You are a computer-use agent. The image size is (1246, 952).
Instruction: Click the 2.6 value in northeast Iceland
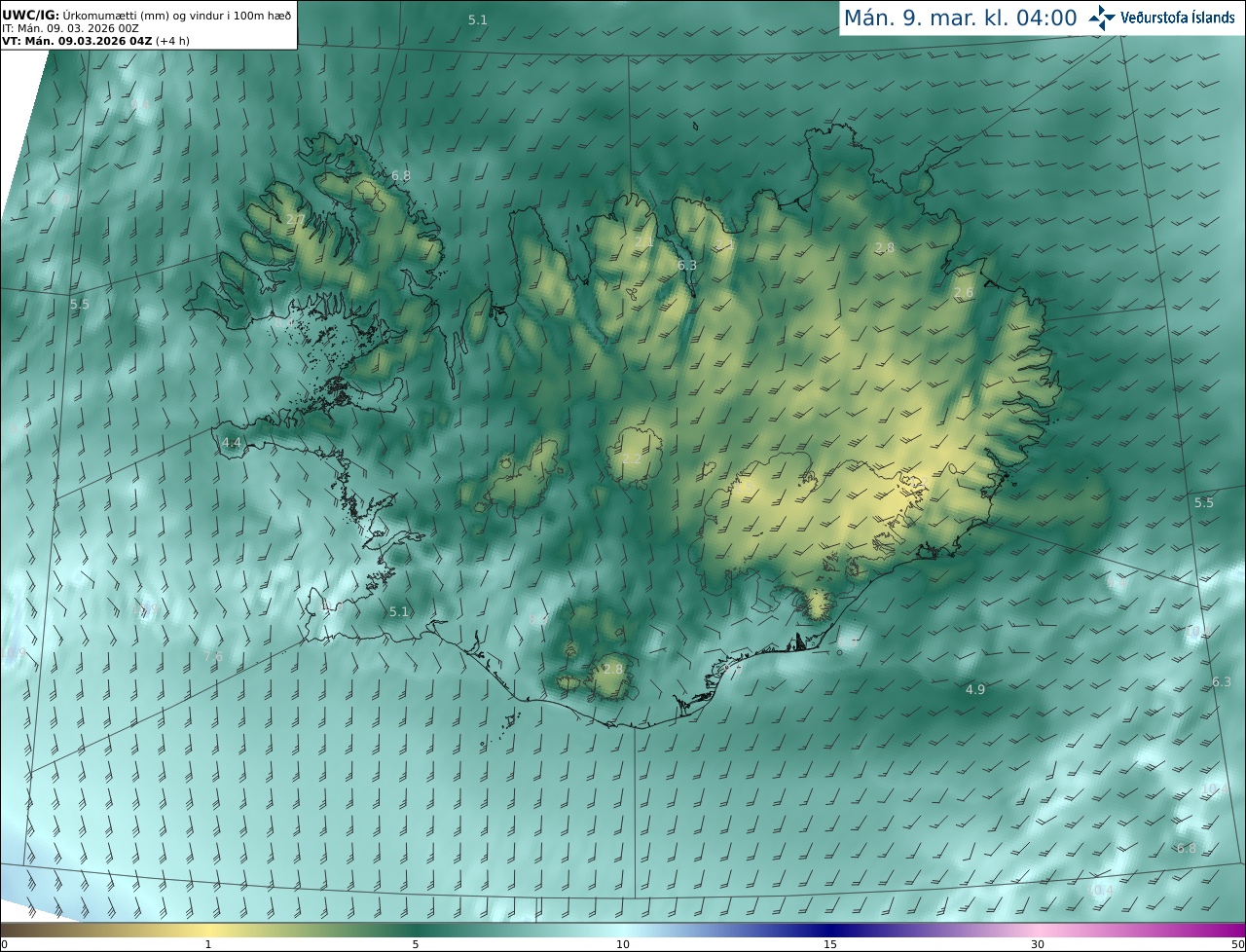coord(964,293)
